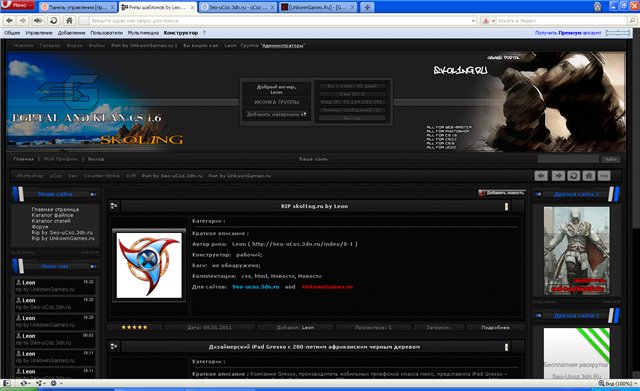Screen dimensions: 640x391
Task: Toggle the site menu block collapse icon
Action: pos(93,194)
